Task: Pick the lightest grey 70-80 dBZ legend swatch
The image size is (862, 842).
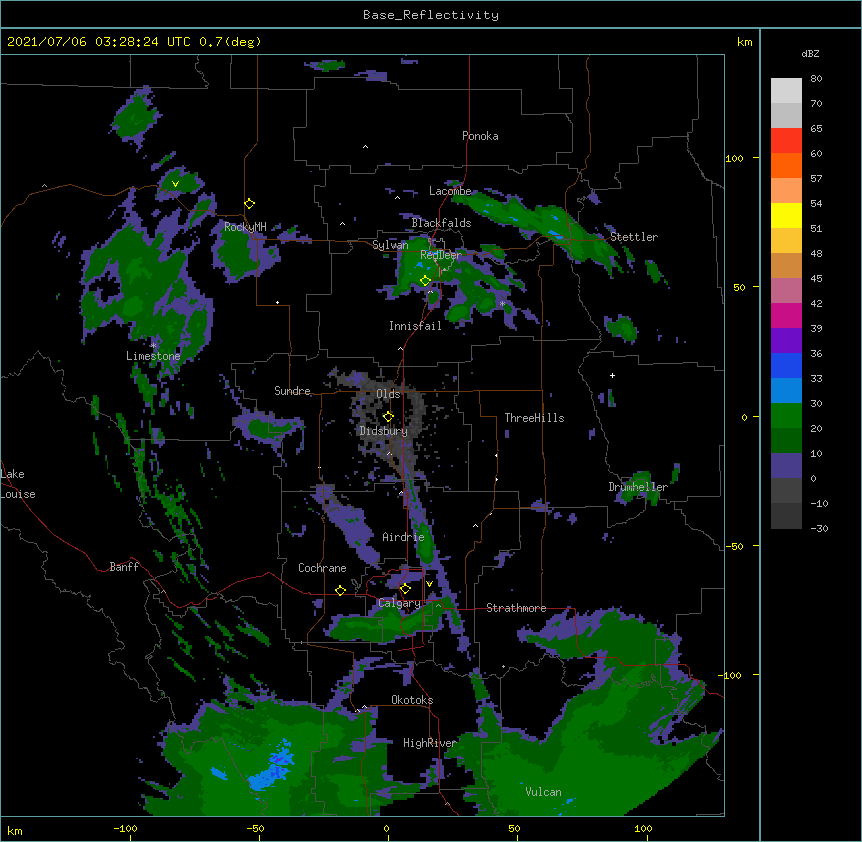Action: click(x=786, y=90)
